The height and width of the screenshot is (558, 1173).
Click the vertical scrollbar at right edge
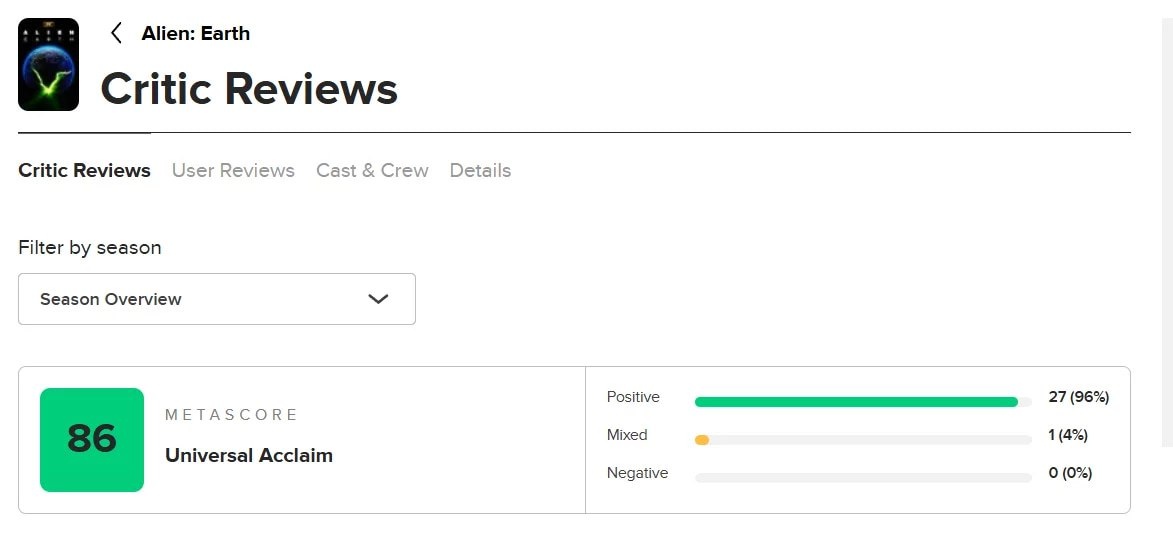1167,233
